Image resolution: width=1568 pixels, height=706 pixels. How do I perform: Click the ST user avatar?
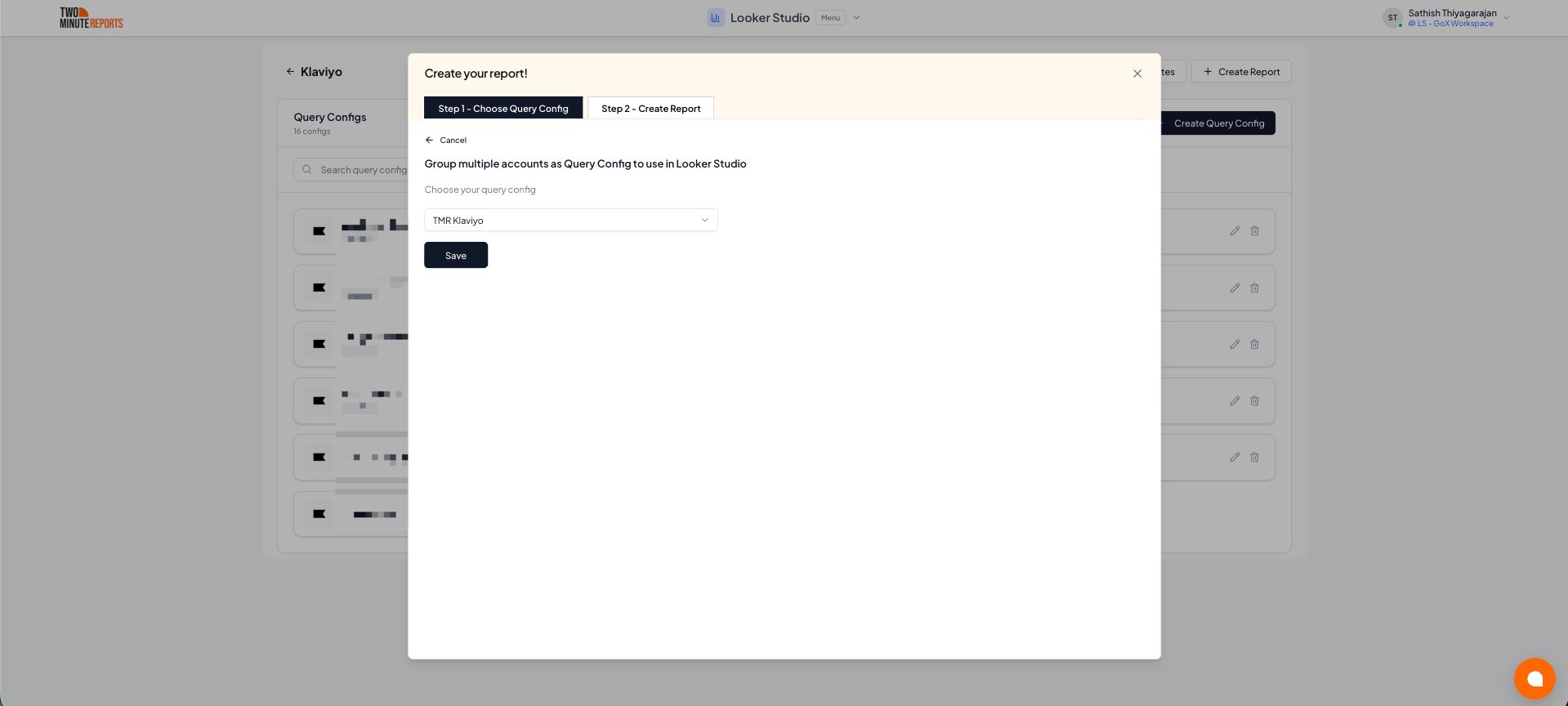1392,18
